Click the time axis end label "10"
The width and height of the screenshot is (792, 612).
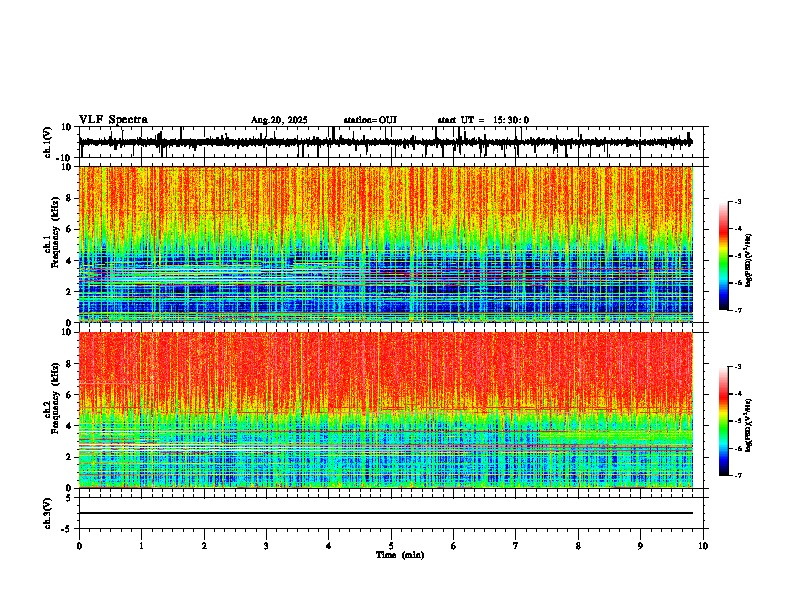703,546
